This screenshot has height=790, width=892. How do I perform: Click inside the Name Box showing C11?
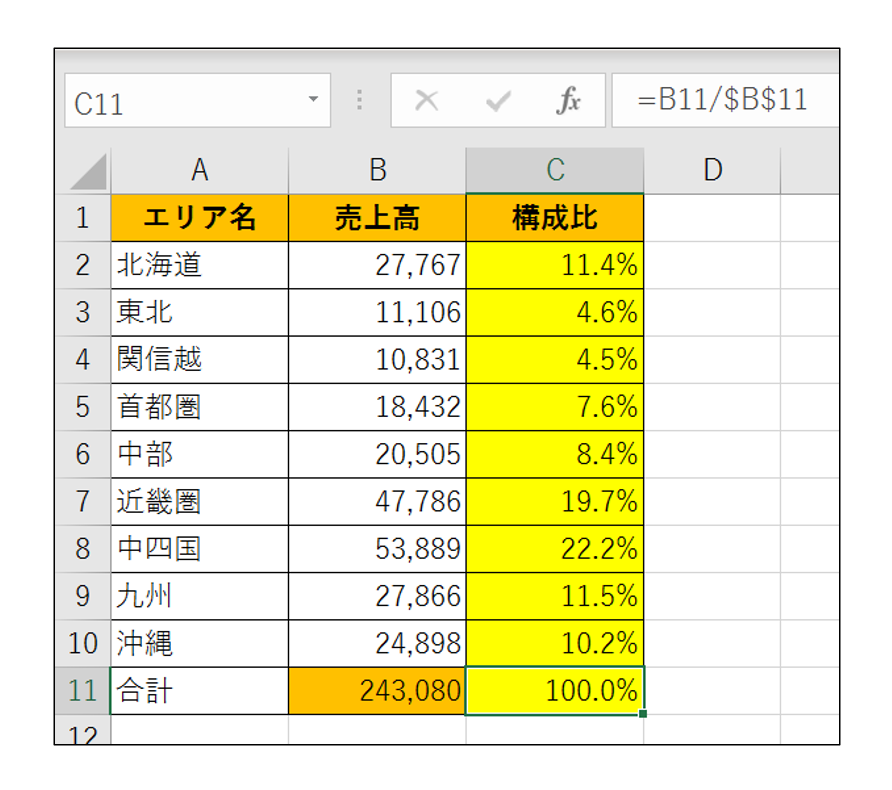click(180, 102)
